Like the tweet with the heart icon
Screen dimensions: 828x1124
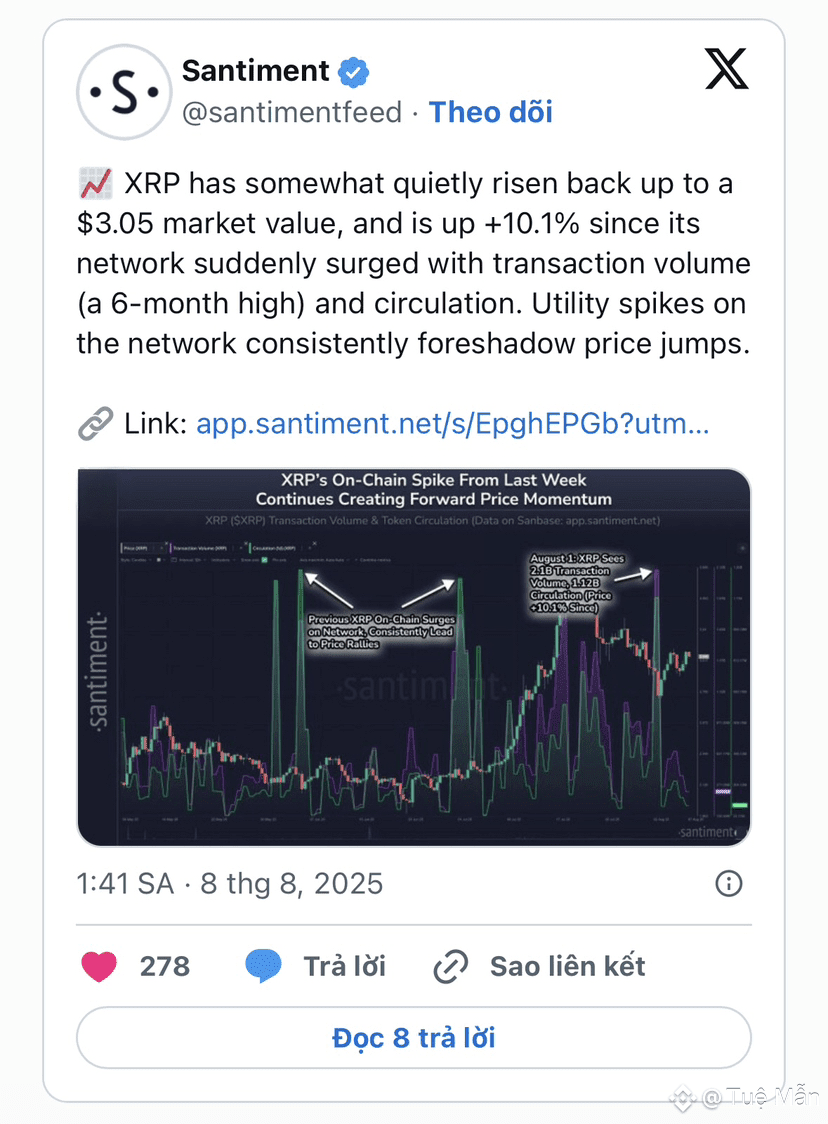99,966
